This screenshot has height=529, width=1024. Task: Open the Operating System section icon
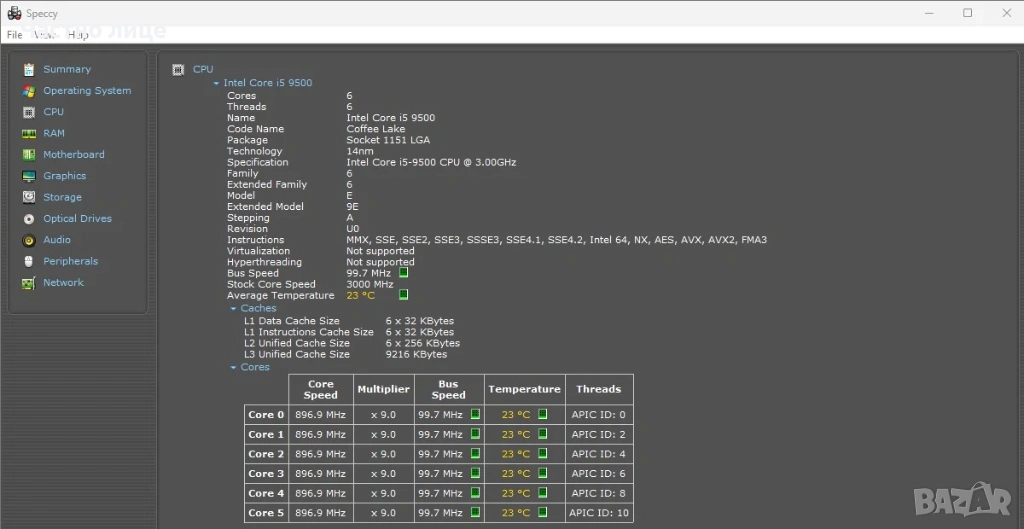29,91
